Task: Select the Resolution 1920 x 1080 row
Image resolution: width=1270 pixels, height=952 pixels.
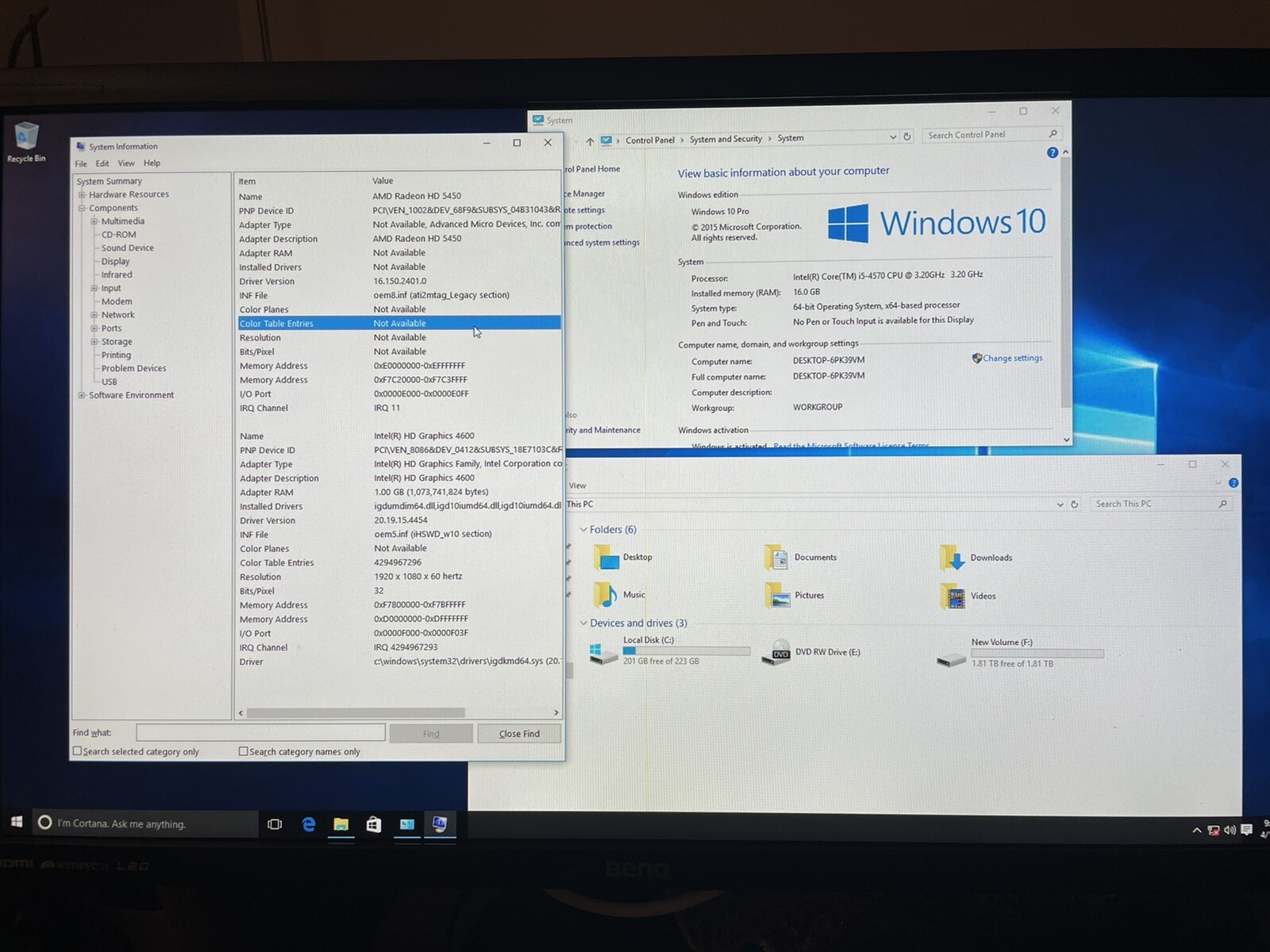Action: tap(399, 577)
